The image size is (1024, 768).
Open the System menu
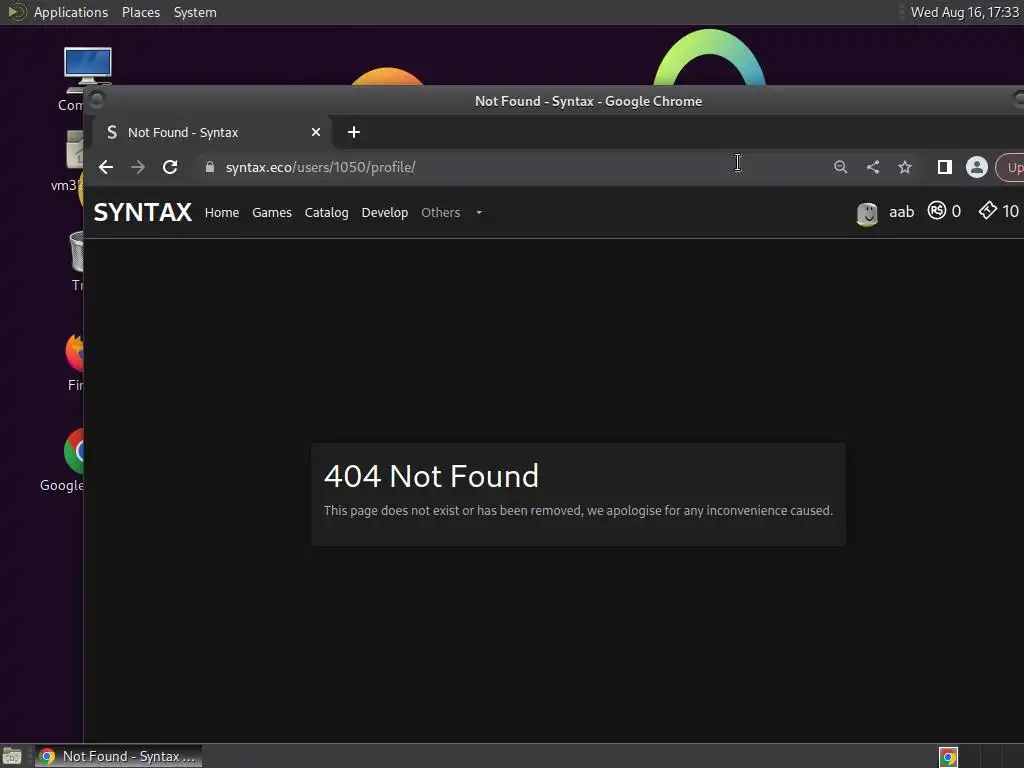(x=195, y=12)
